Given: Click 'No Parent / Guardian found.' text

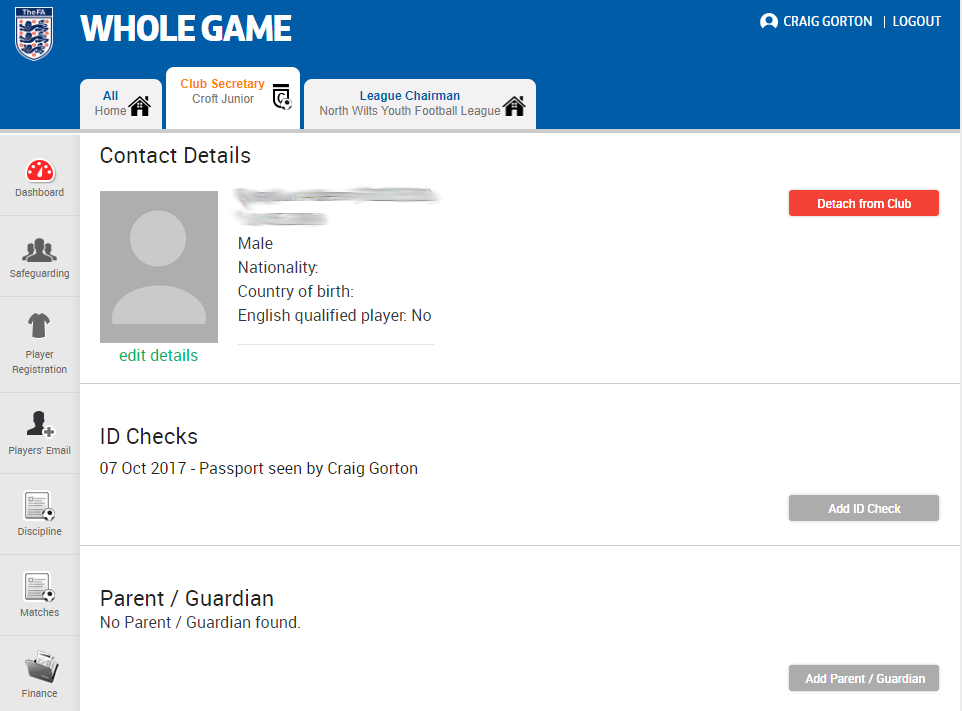Looking at the screenshot, I should coord(201,622).
